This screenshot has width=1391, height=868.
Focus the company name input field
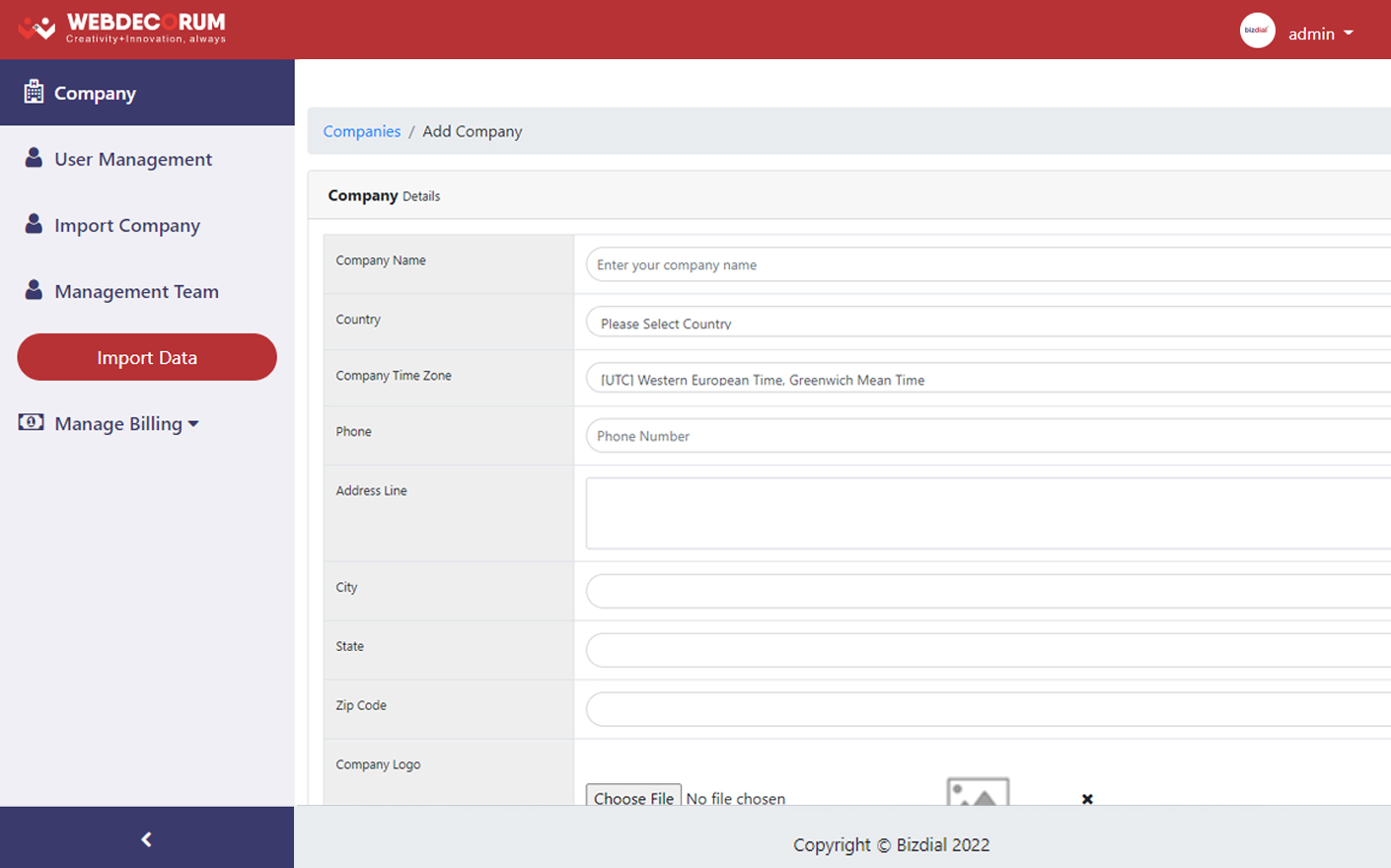pos(988,264)
